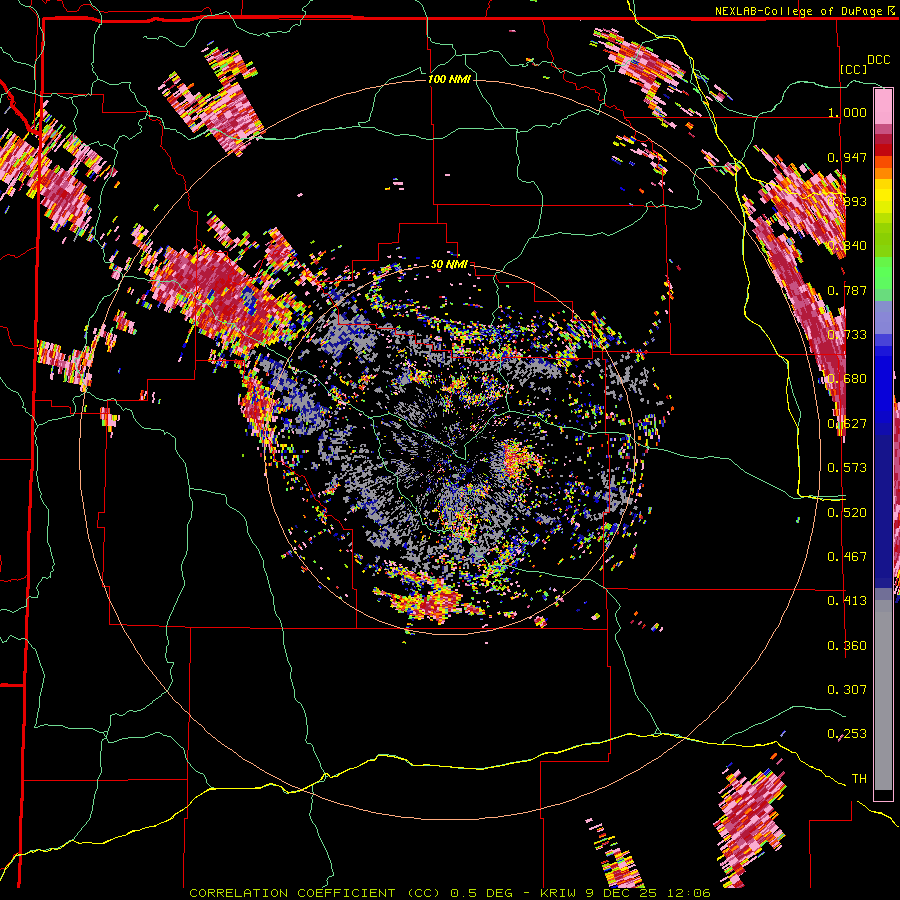
Task: Click the CORRELATION COEFFICIENT caption text
Action: (292, 893)
